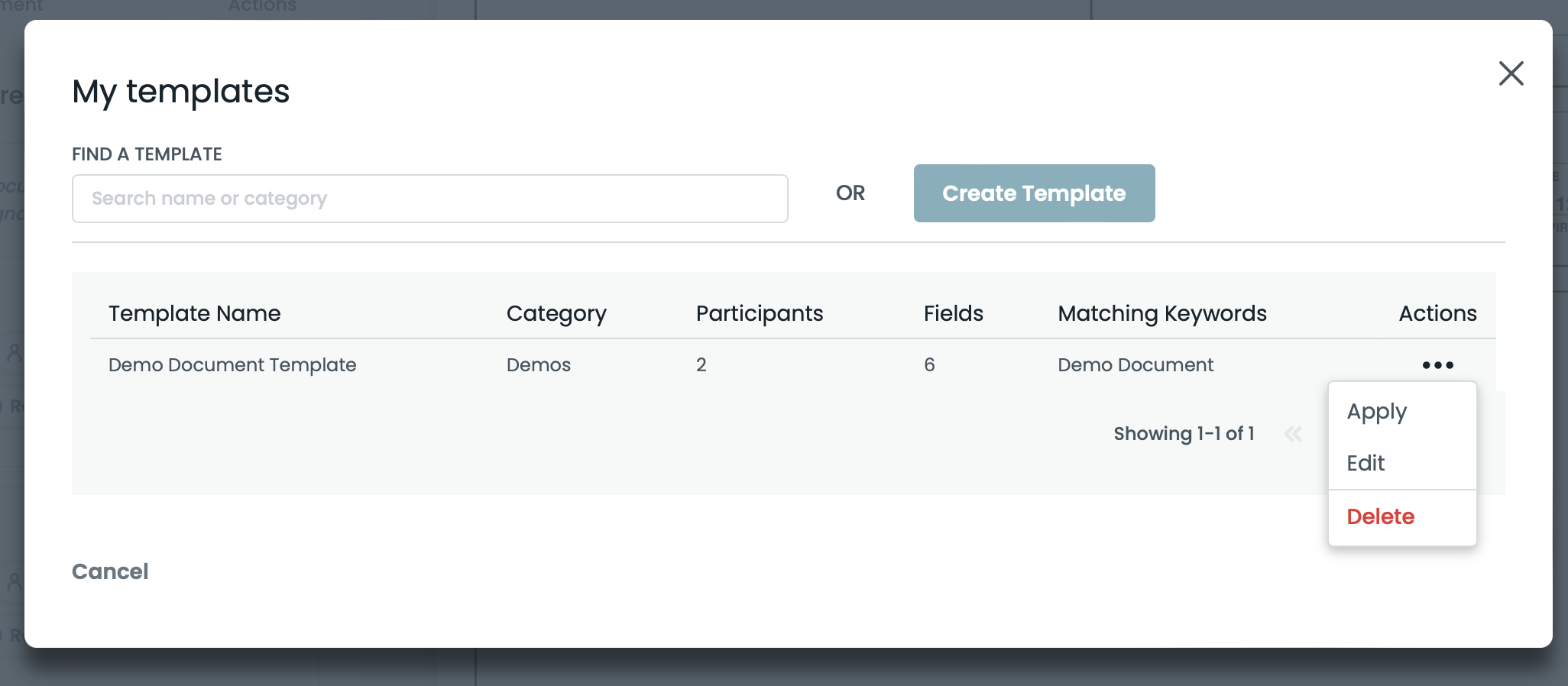Focus the Search name or category field
This screenshot has height=686, width=1568.
point(429,199)
